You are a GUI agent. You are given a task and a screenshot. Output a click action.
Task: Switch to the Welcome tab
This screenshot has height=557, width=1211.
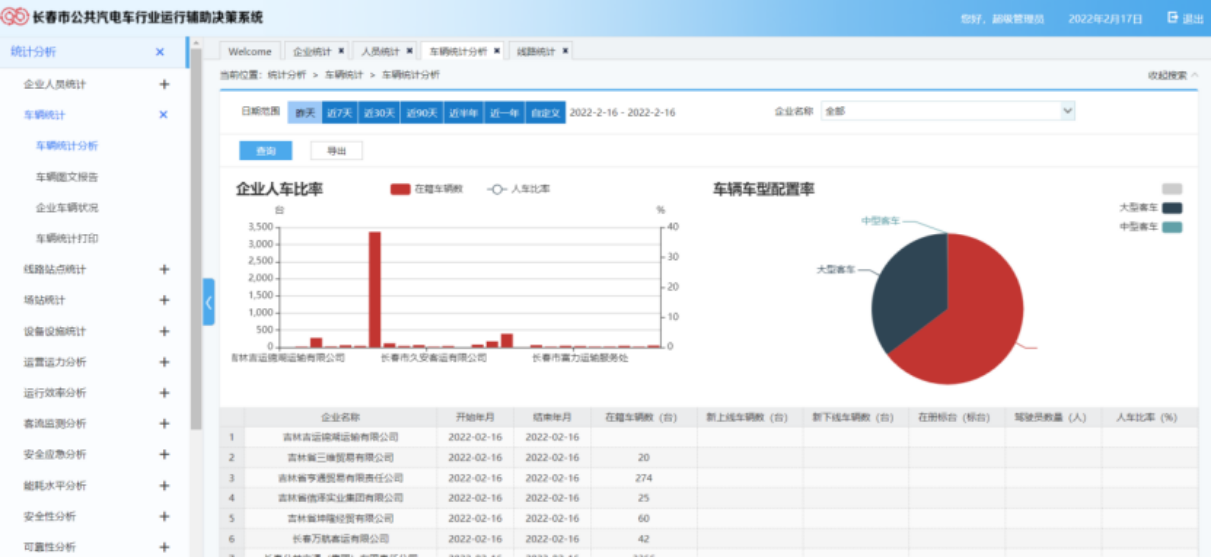(250, 51)
